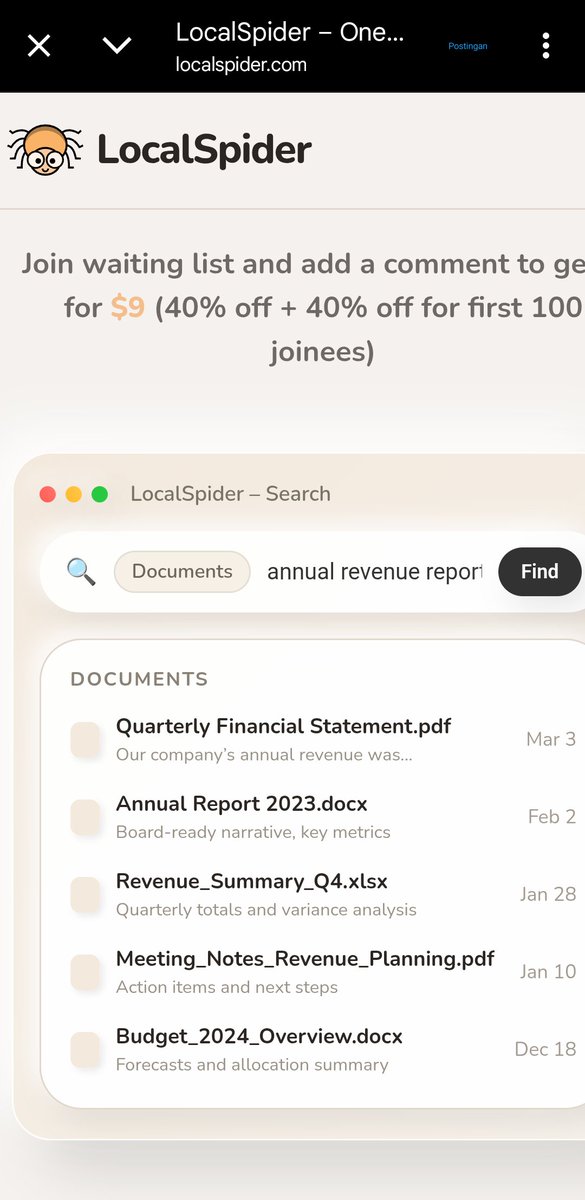Open Quarterly Financial Statement.pdf

[283, 727]
